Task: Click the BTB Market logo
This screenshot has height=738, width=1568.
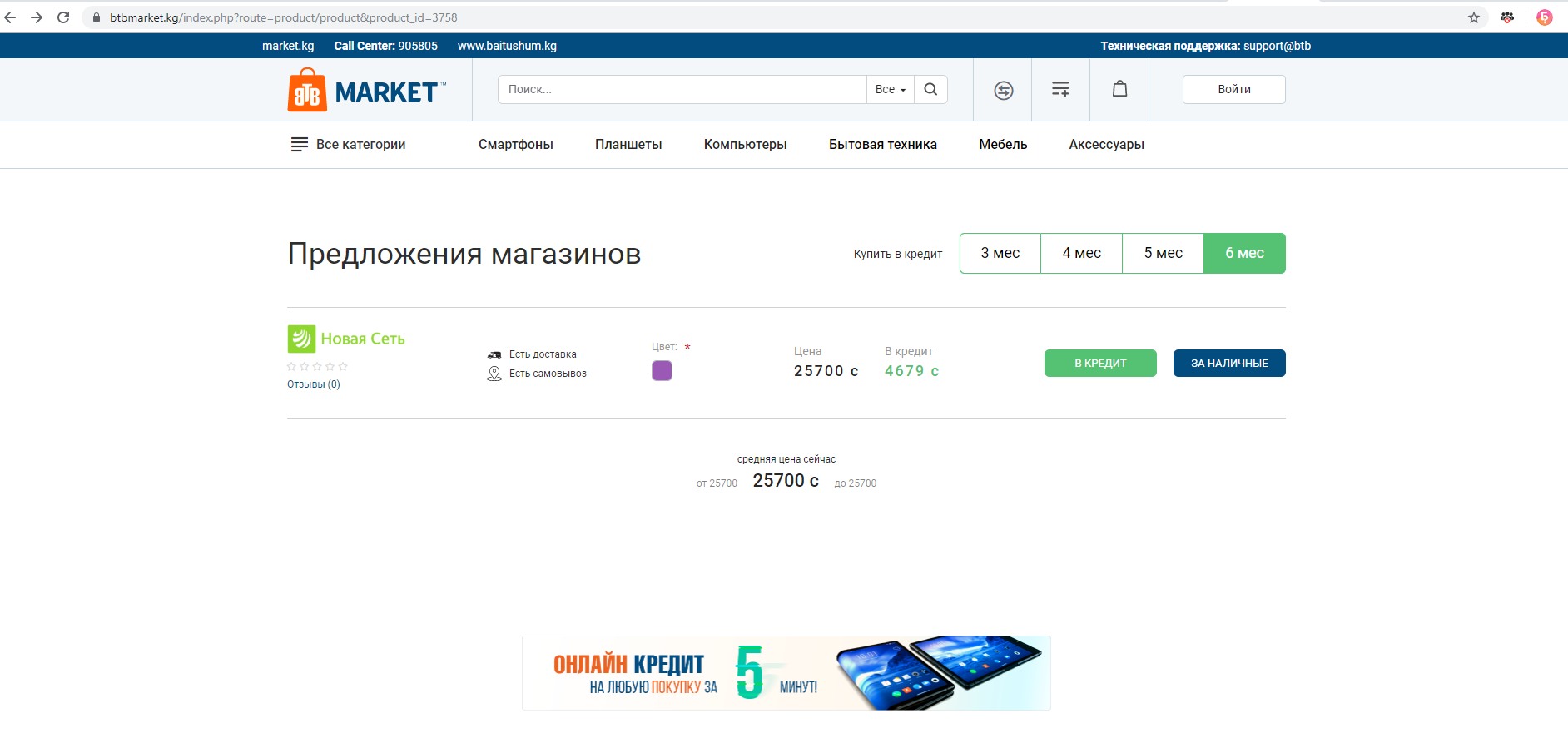Action: point(366,90)
